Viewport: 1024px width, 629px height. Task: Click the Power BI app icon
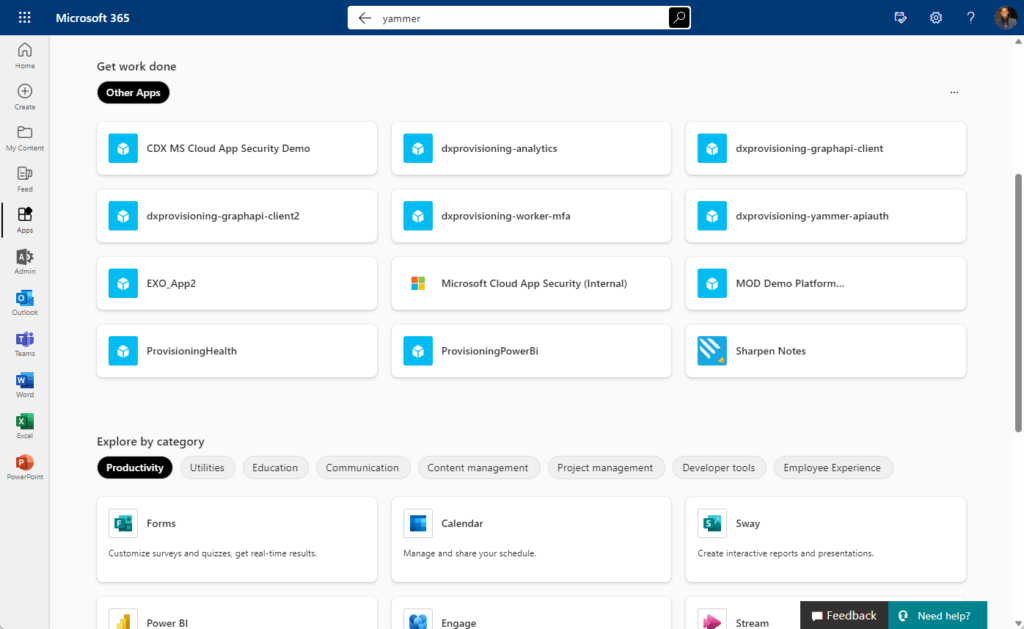[123, 621]
